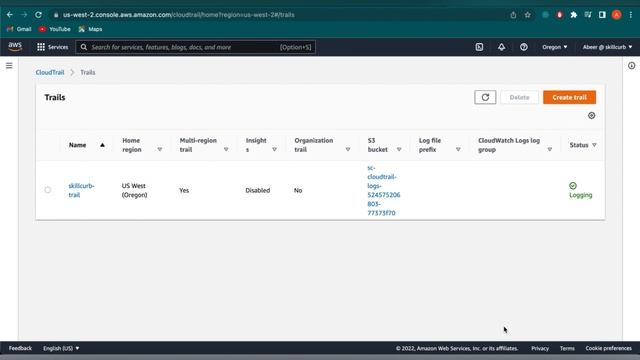The height and width of the screenshot is (360, 640).
Task: Open the English (US) language selector
Action: coord(61,348)
